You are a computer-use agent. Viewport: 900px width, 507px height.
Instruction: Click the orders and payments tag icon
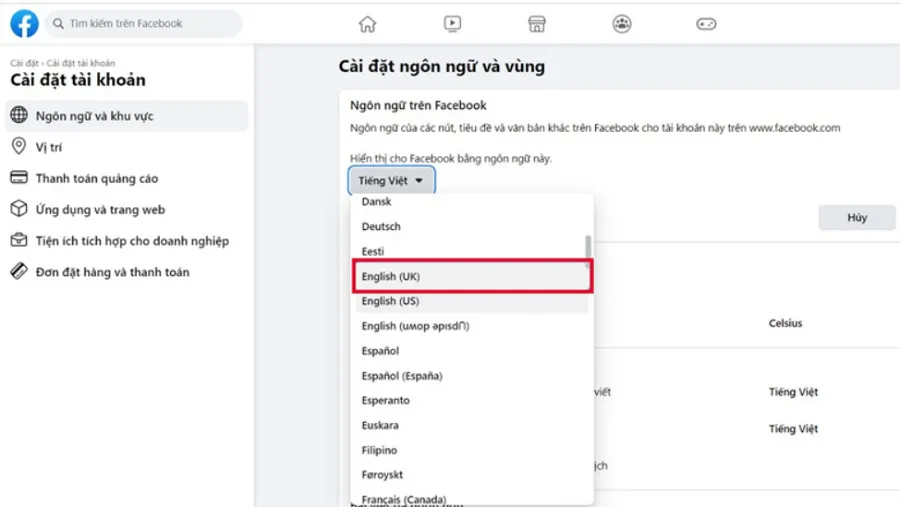(19, 271)
